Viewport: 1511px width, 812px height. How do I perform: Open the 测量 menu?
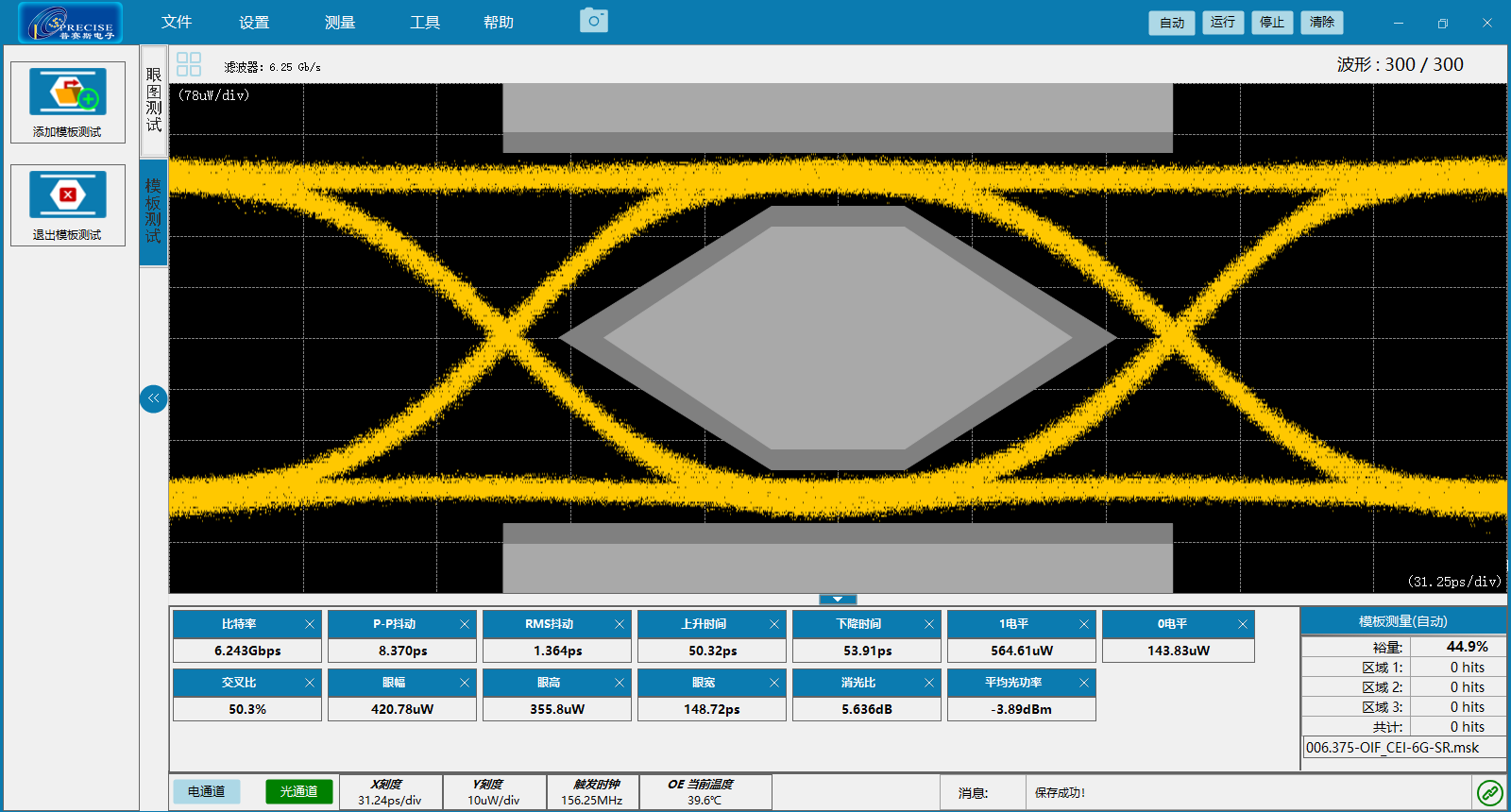[340, 22]
